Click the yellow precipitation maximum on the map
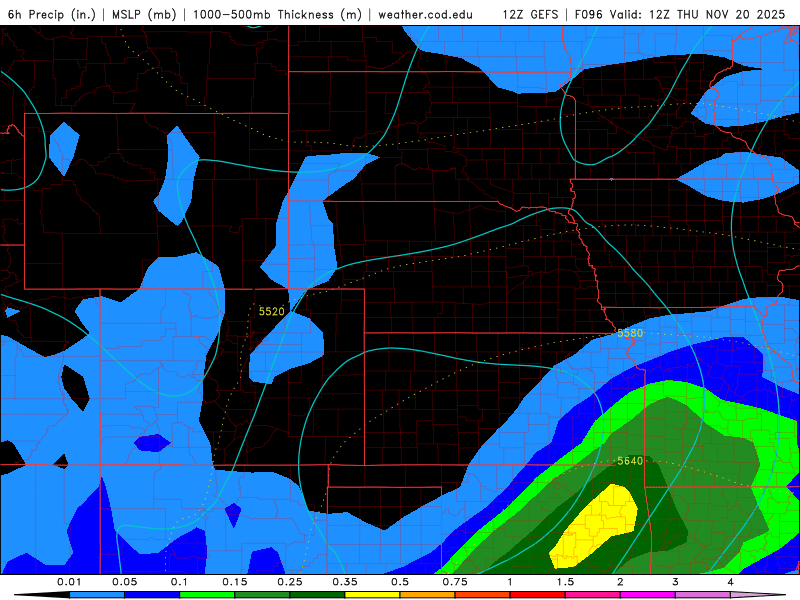 597,526
